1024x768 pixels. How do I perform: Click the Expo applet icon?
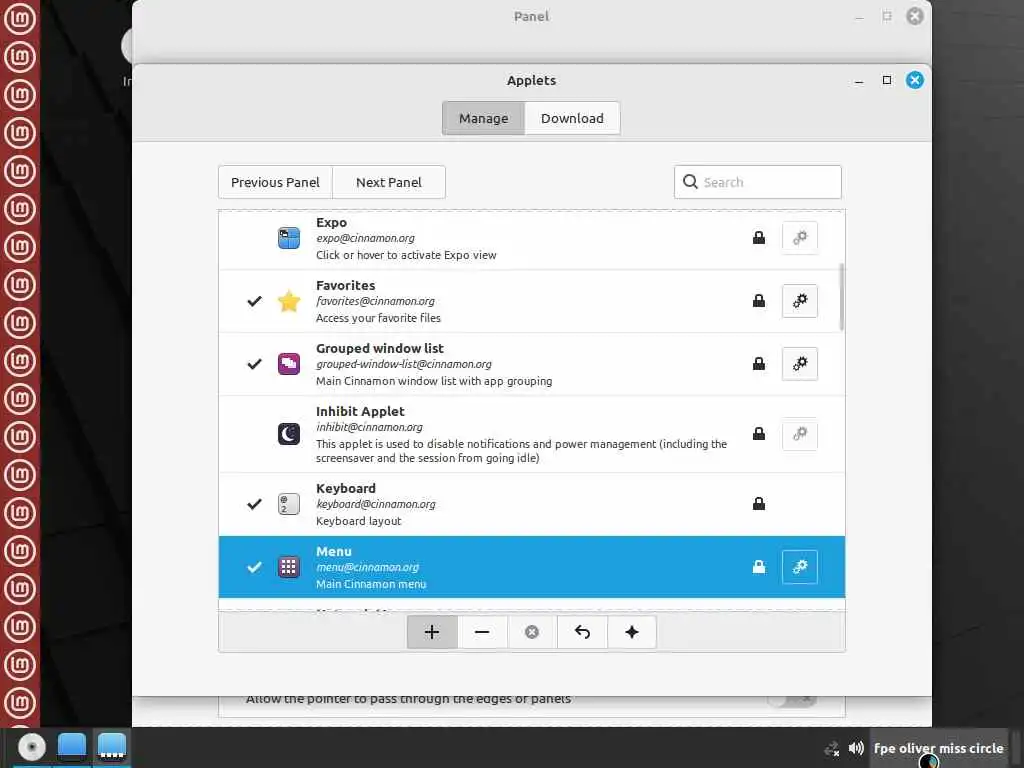(x=289, y=238)
